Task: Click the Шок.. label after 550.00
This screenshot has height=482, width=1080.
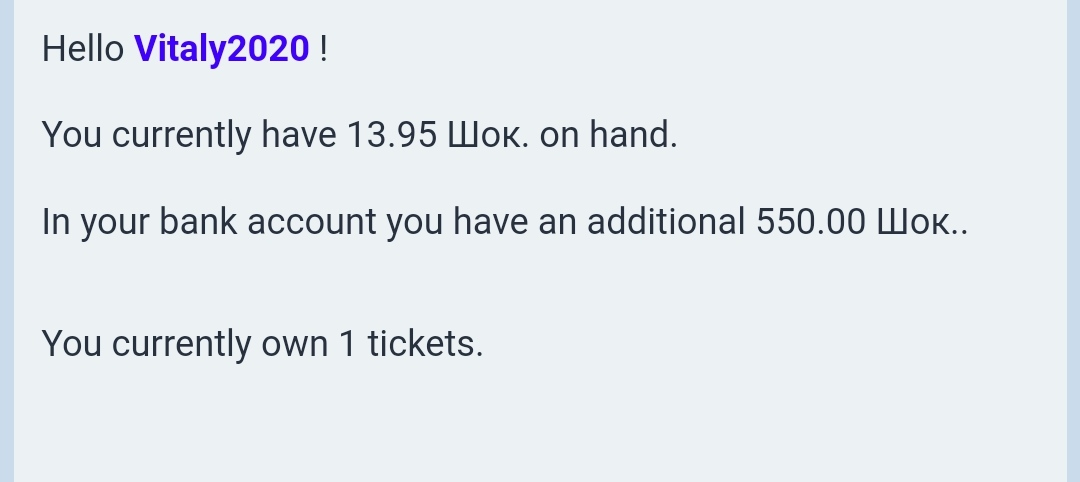Action: click(x=922, y=221)
